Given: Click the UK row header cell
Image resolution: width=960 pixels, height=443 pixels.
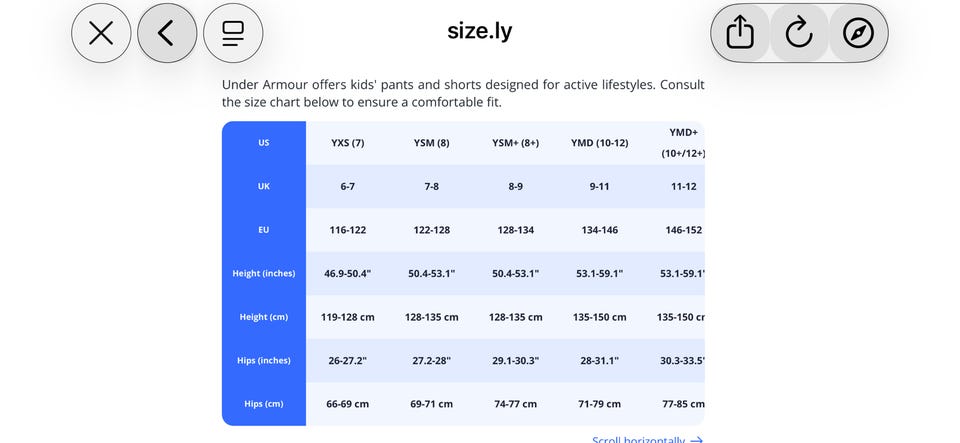Looking at the screenshot, I should 264,187.
